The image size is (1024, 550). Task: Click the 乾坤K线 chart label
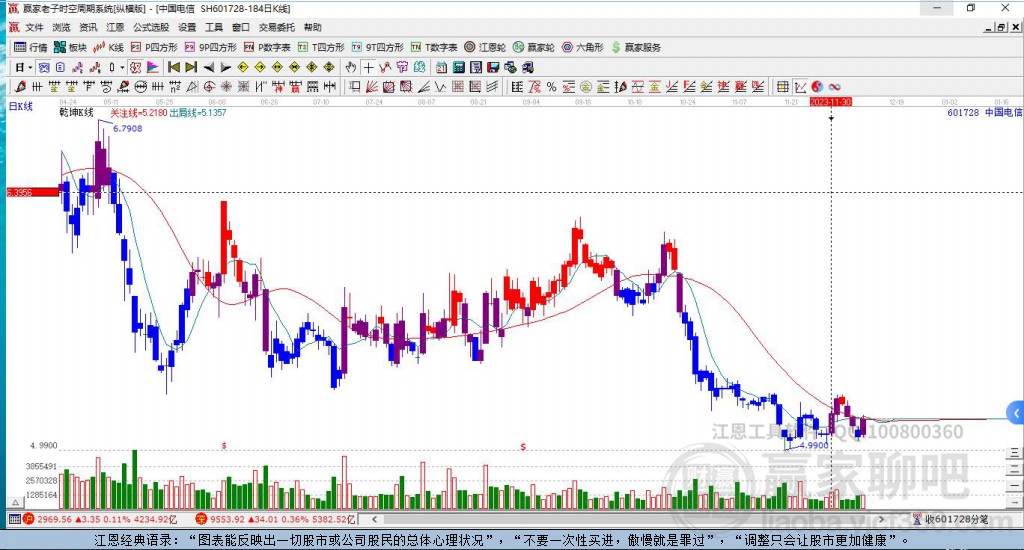coord(76,113)
